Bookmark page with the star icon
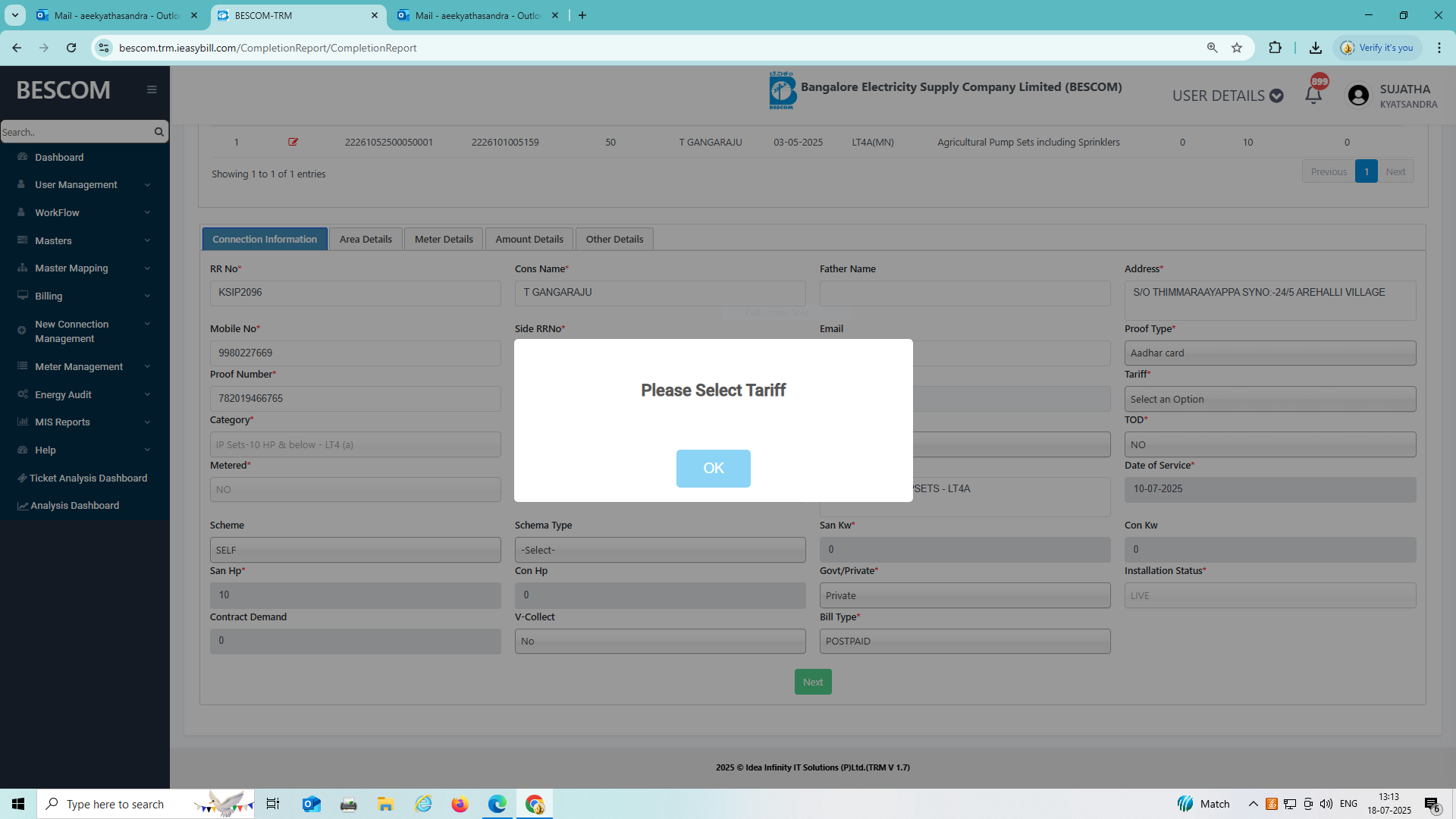This screenshot has width=1456, height=819. click(1237, 48)
